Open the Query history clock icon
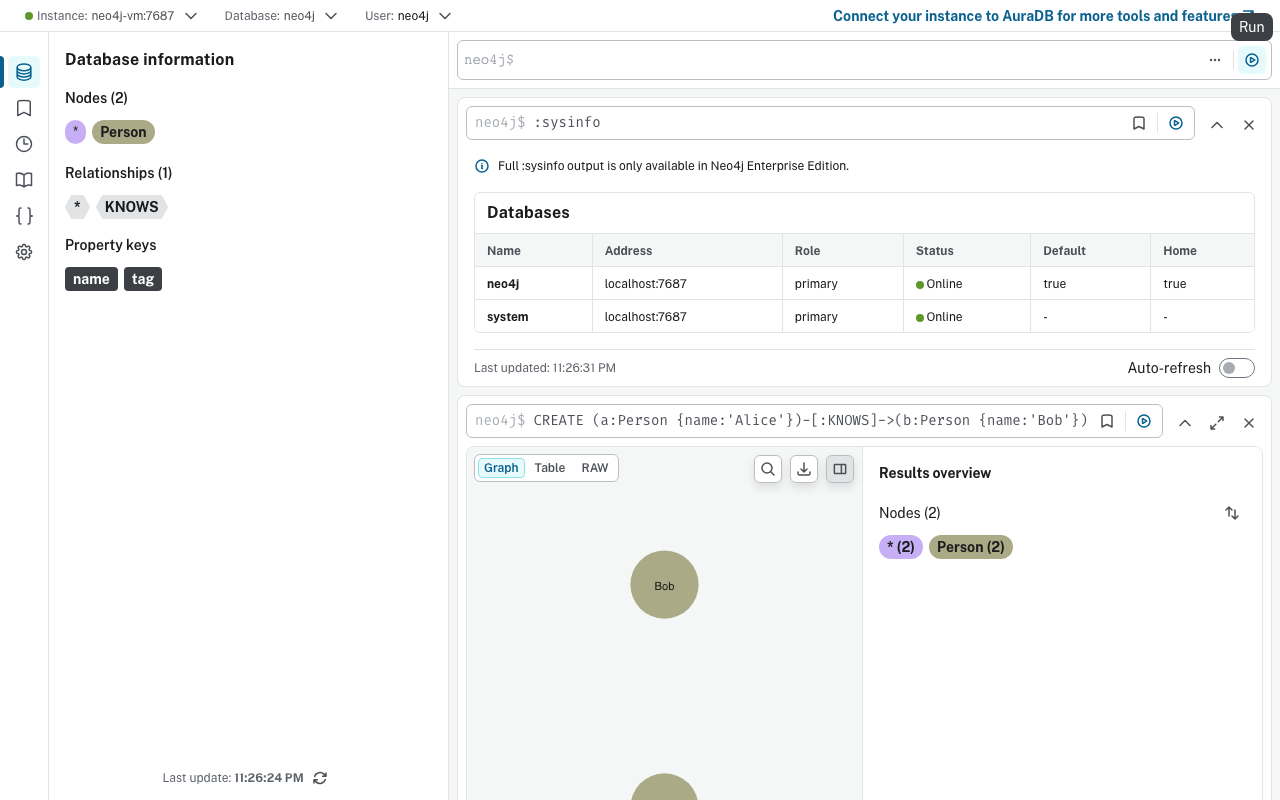The image size is (1280, 800). (x=24, y=144)
